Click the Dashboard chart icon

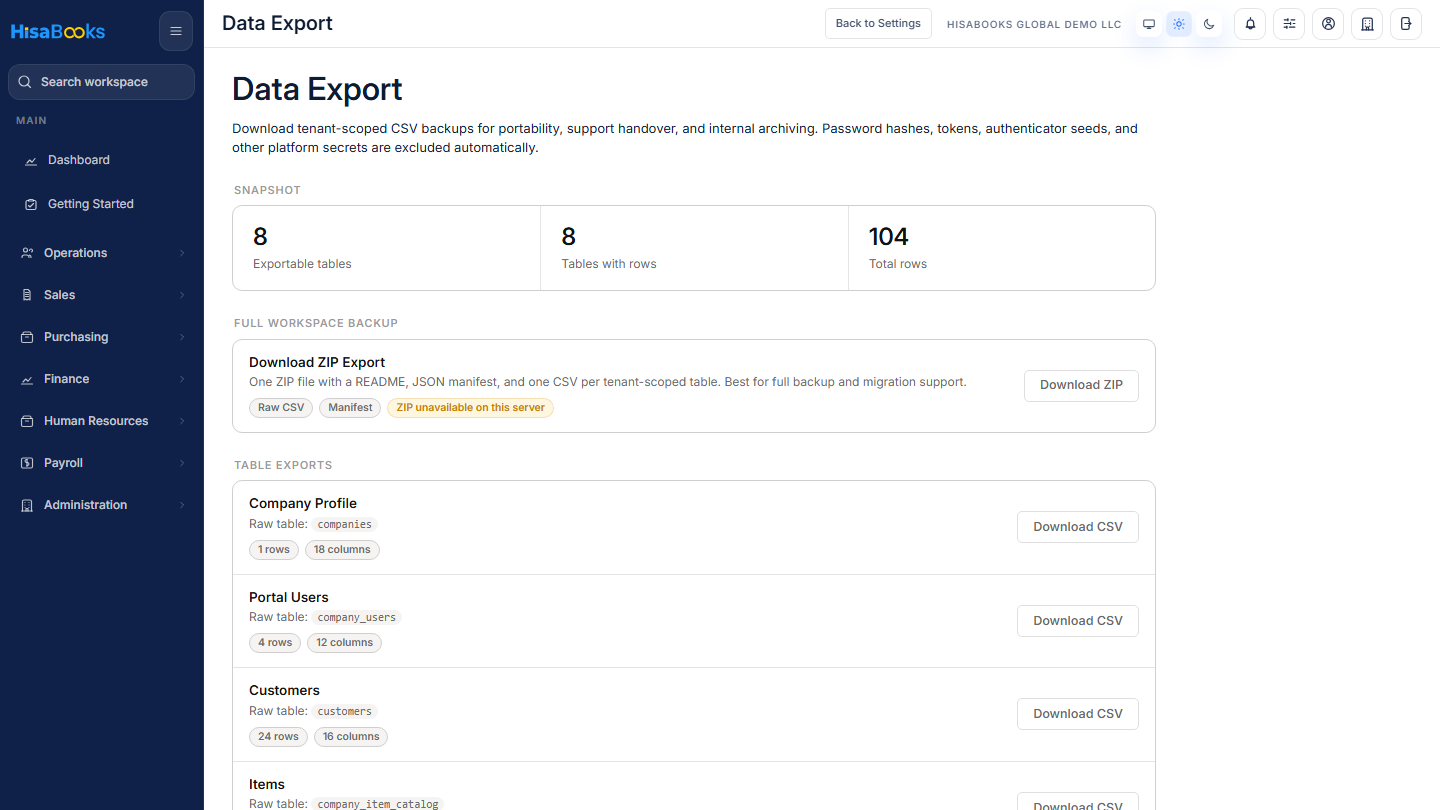click(31, 160)
